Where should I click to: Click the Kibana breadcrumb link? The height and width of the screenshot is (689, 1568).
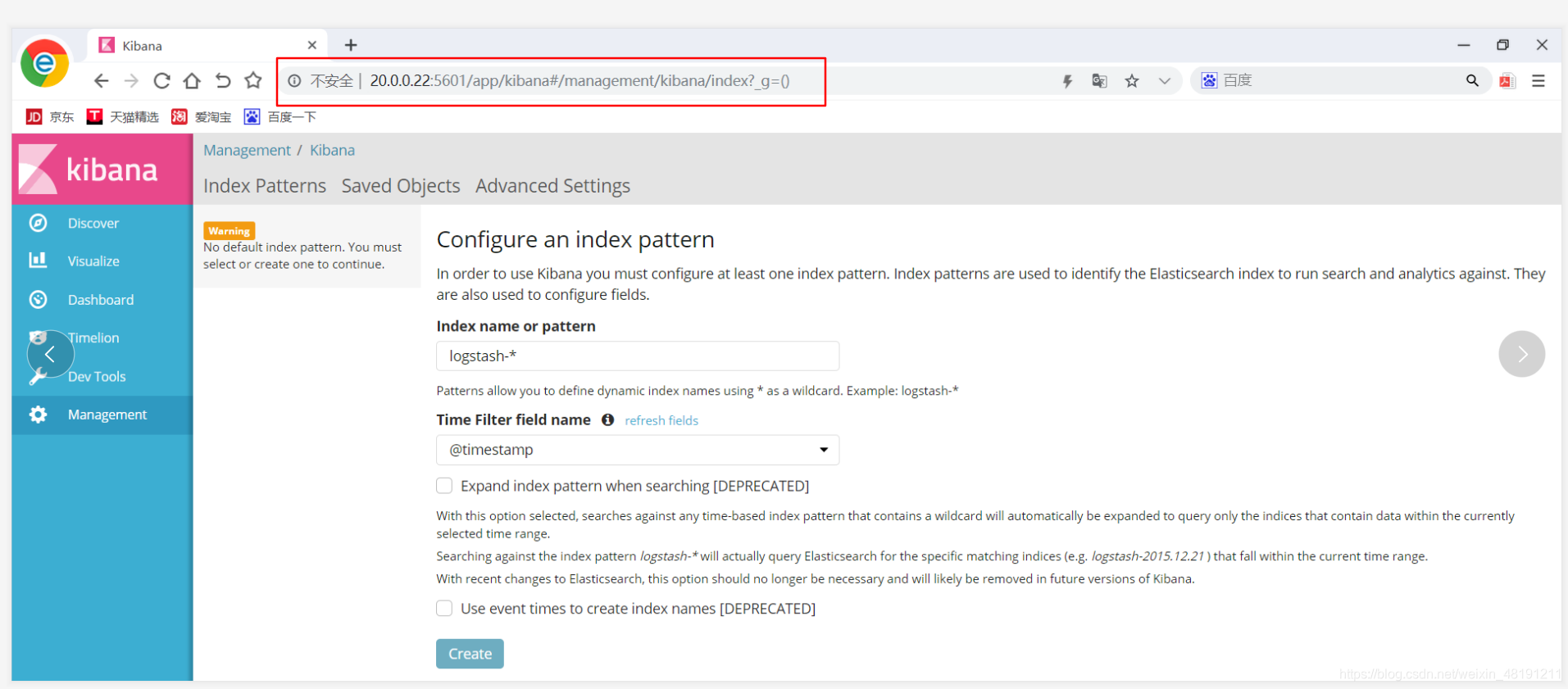332,150
